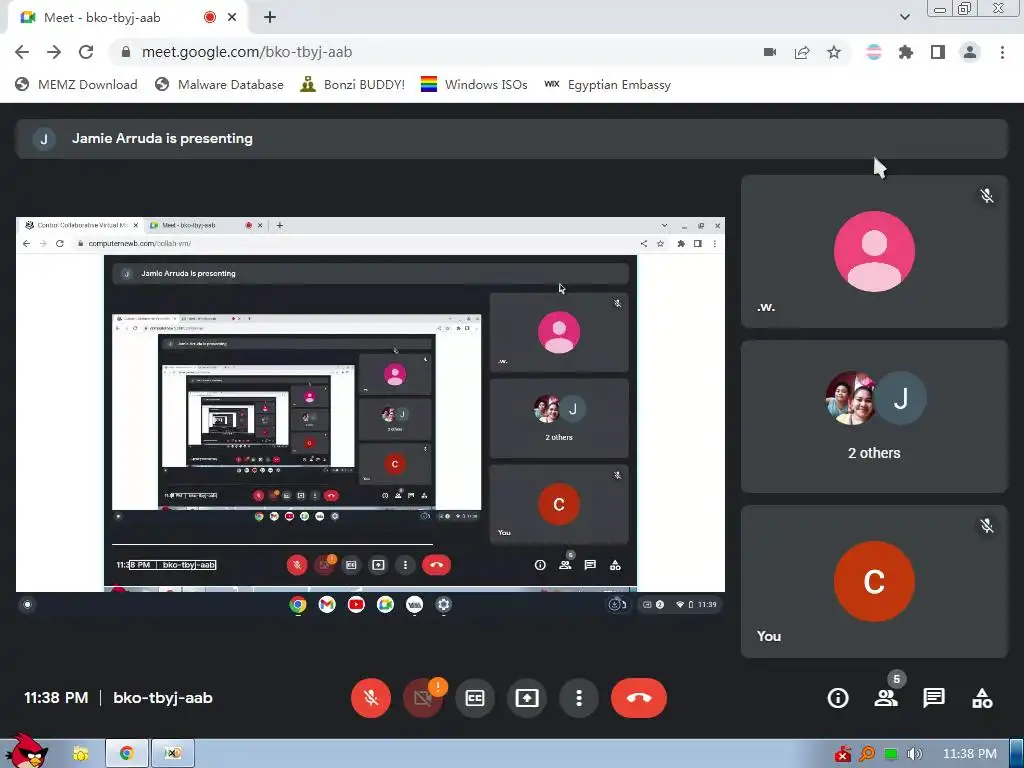Show desktop button at taskbar end
Screen dimensions: 1024x768
coord(1016,754)
